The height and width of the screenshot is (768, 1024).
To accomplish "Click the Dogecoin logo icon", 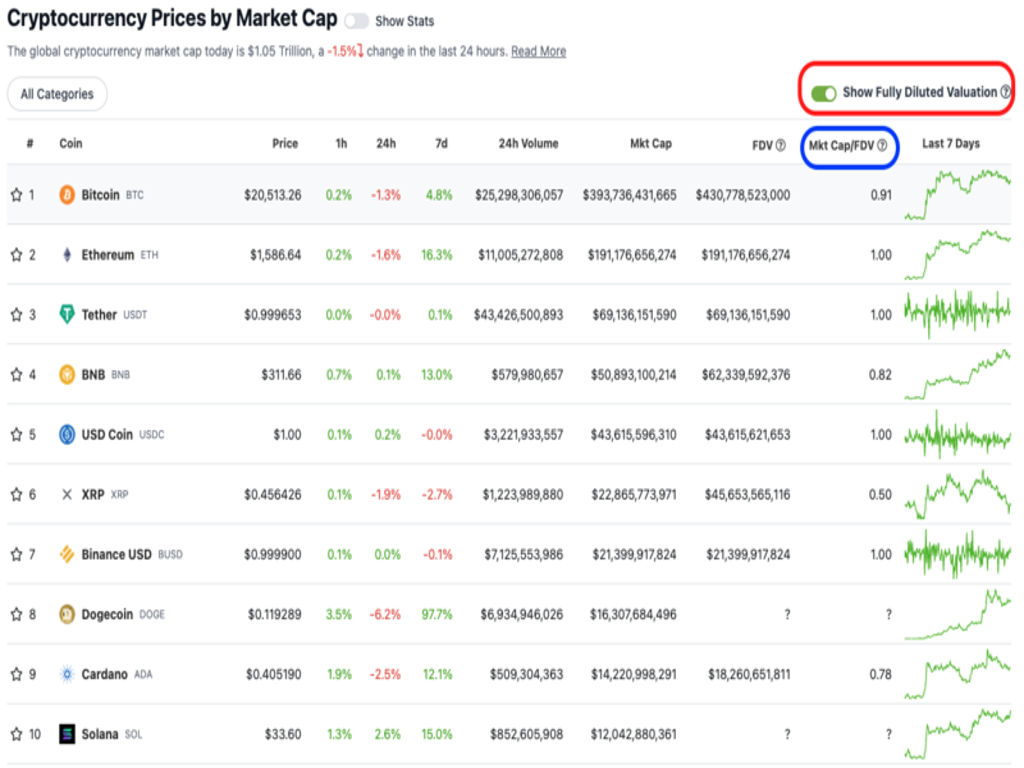I will (x=67, y=614).
